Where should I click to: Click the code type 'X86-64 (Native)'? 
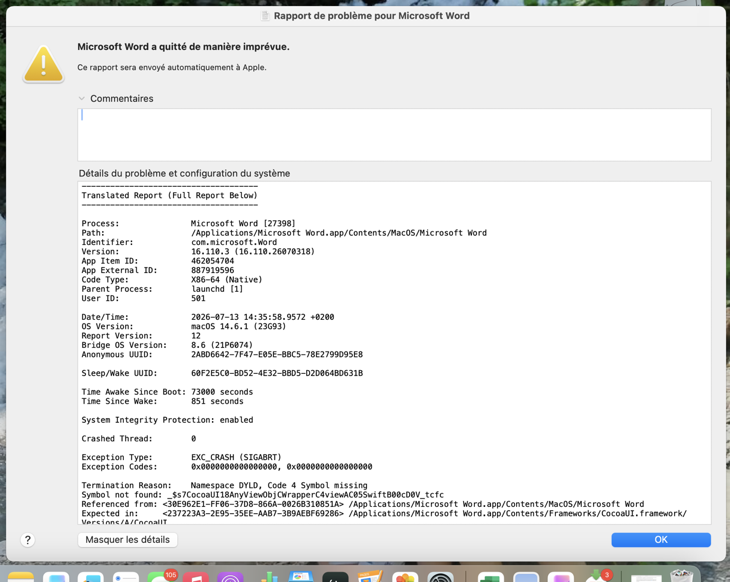point(227,279)
